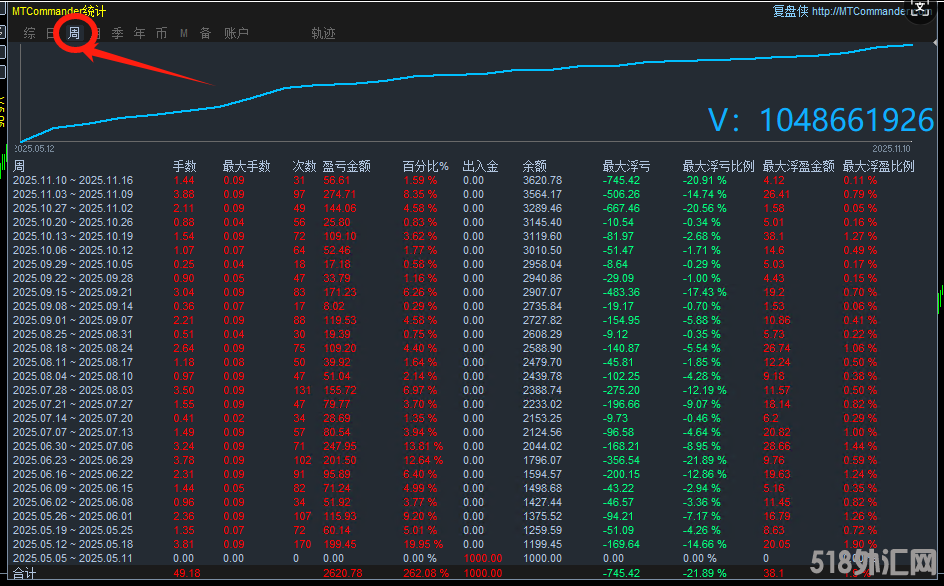This screenshot has width=944, height=586.
Task: Click the 盈亏金额 column header
Action: pos(347,166)
